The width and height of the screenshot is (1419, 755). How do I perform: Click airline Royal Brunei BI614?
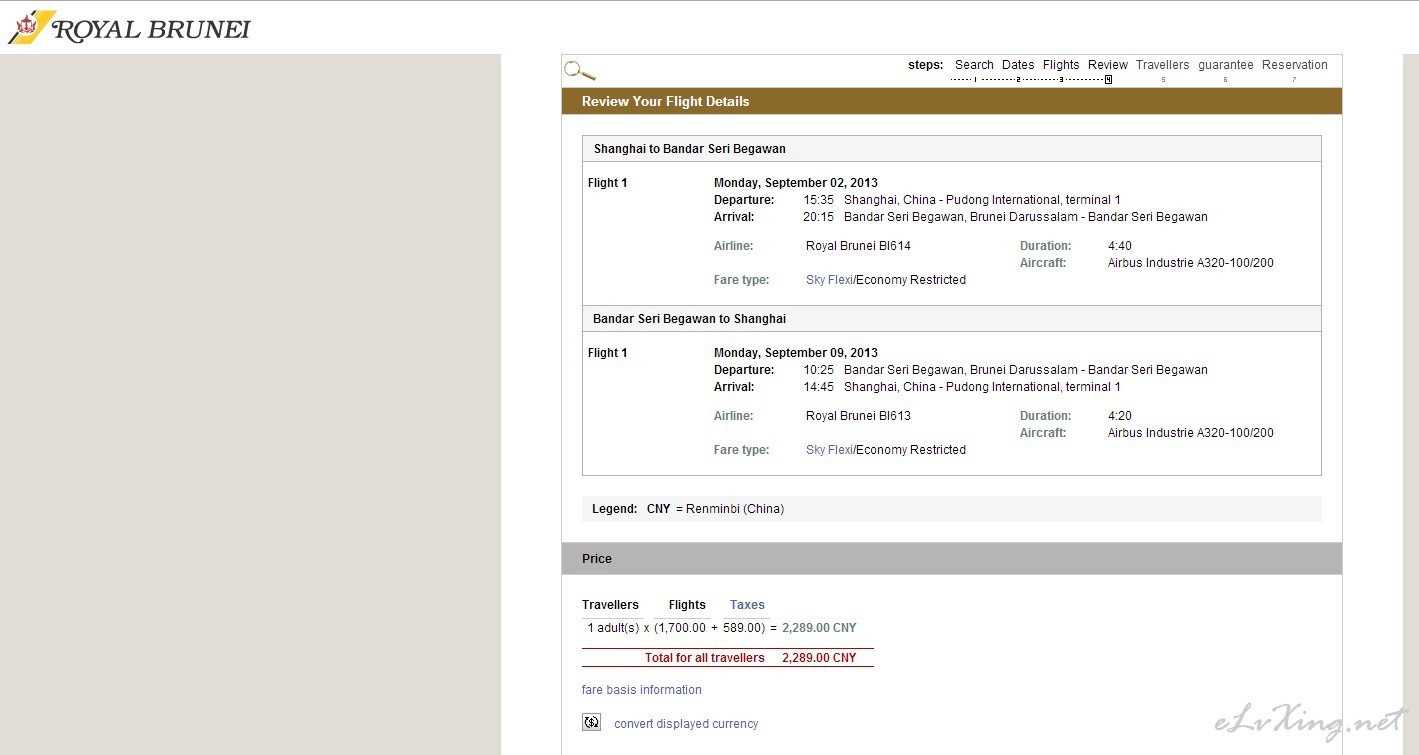pyautogui.click(x=858, y=246)
